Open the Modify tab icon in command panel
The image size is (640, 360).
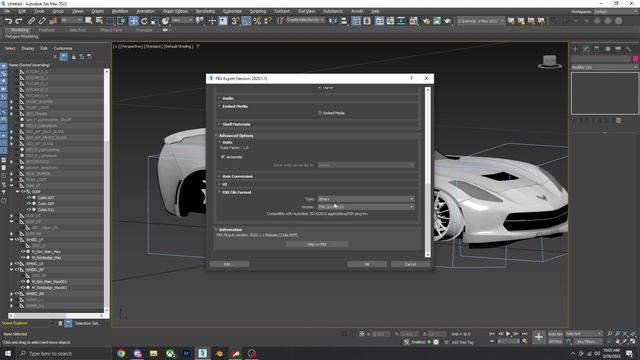click(586, 49)
